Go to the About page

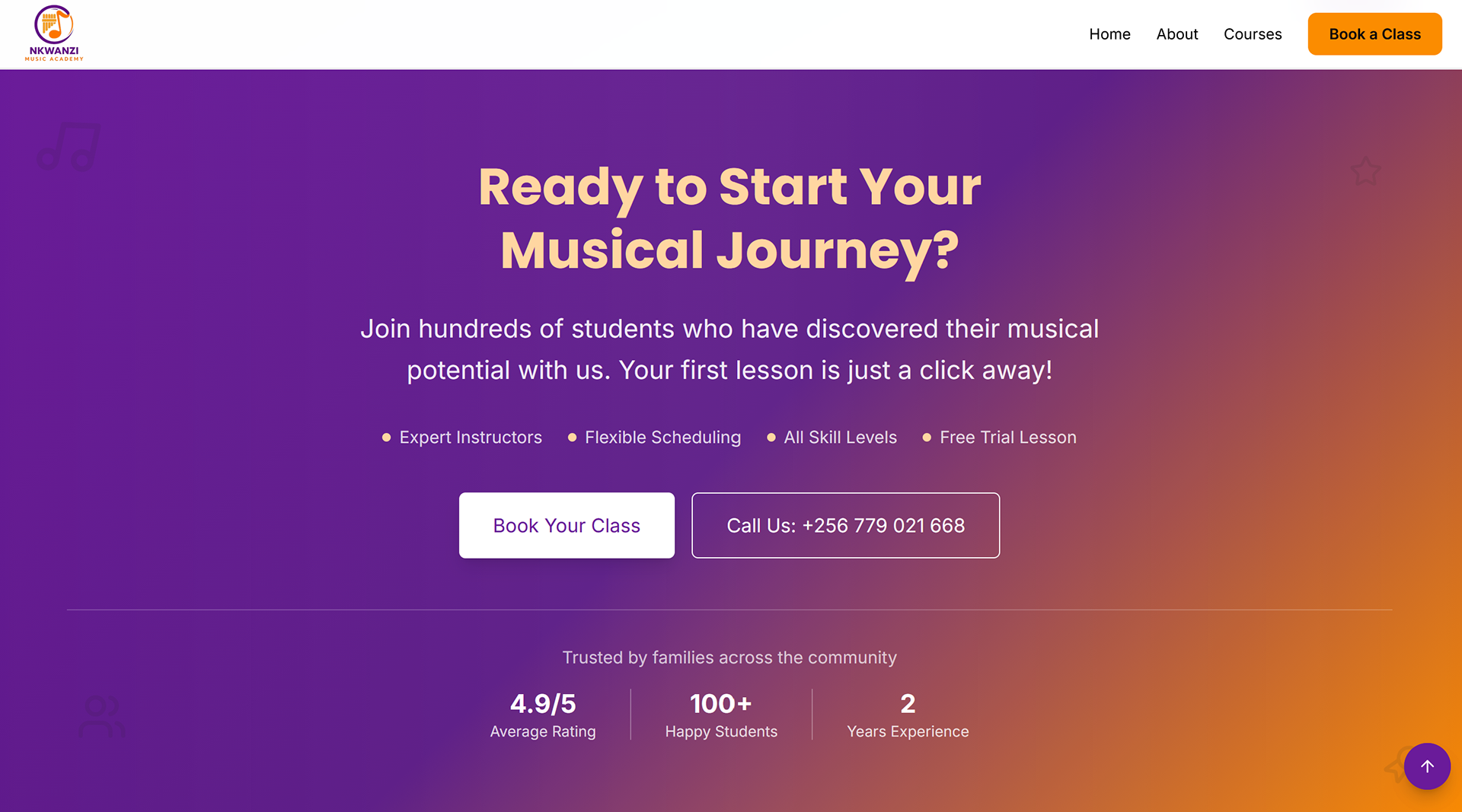(x=1176, y=34)
